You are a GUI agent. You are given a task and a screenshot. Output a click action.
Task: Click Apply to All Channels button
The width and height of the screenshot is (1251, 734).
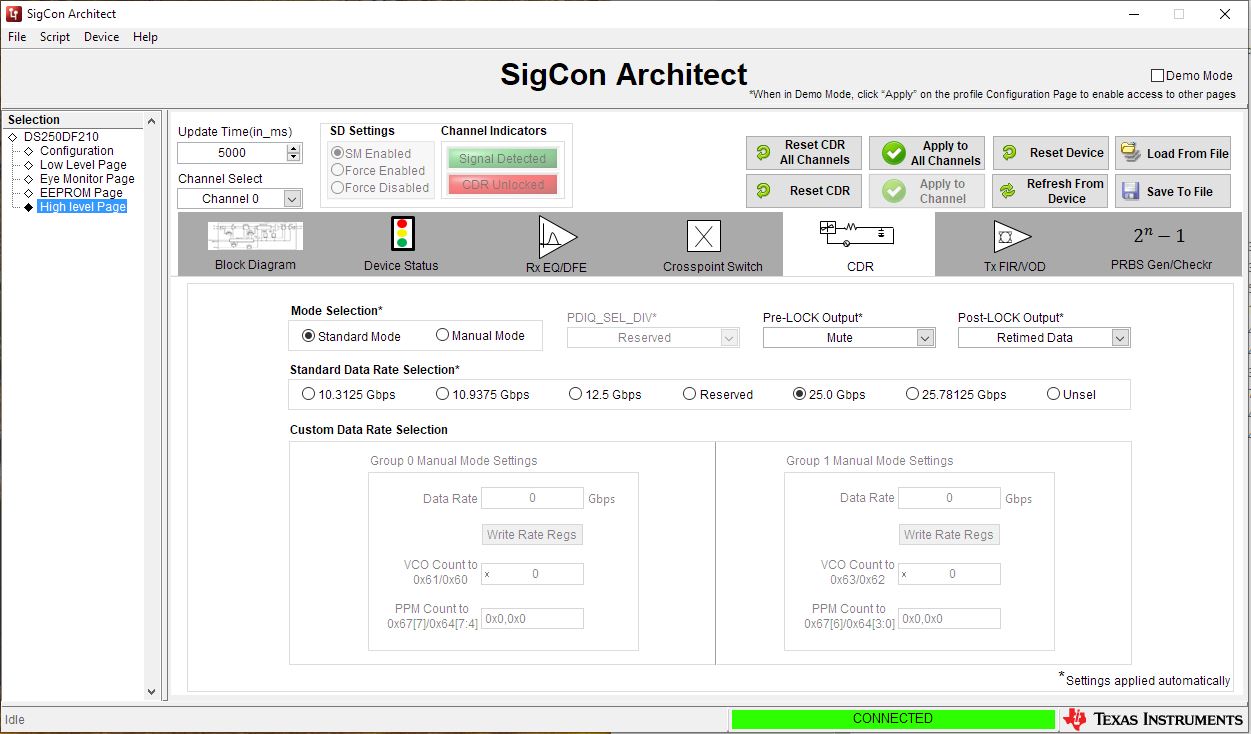pos(927,153)
